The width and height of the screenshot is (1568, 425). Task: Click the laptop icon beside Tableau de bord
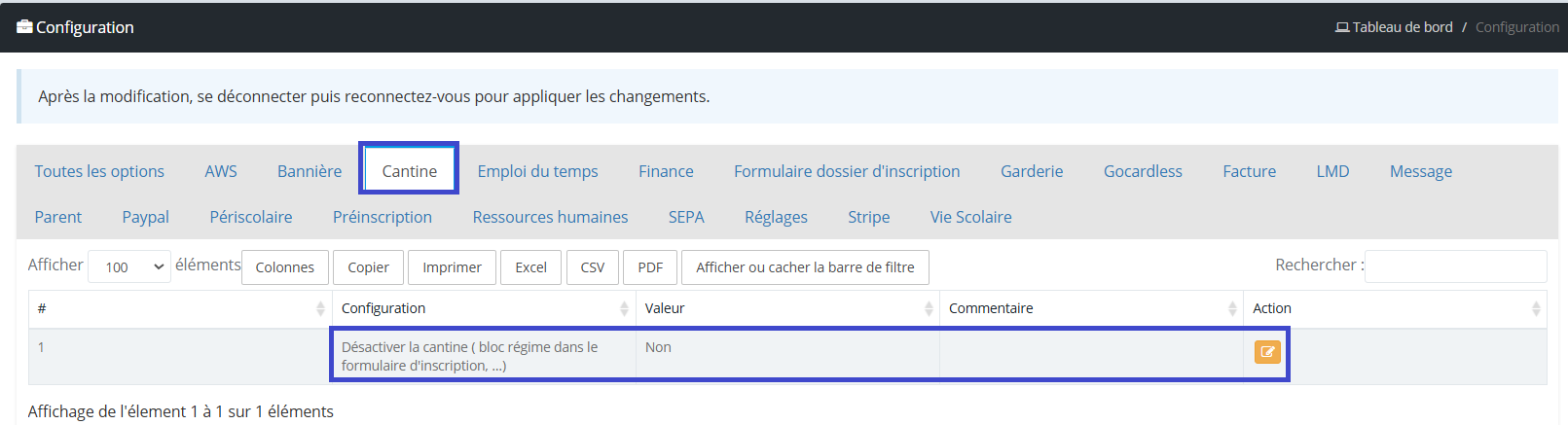[x=1342, y=27]
